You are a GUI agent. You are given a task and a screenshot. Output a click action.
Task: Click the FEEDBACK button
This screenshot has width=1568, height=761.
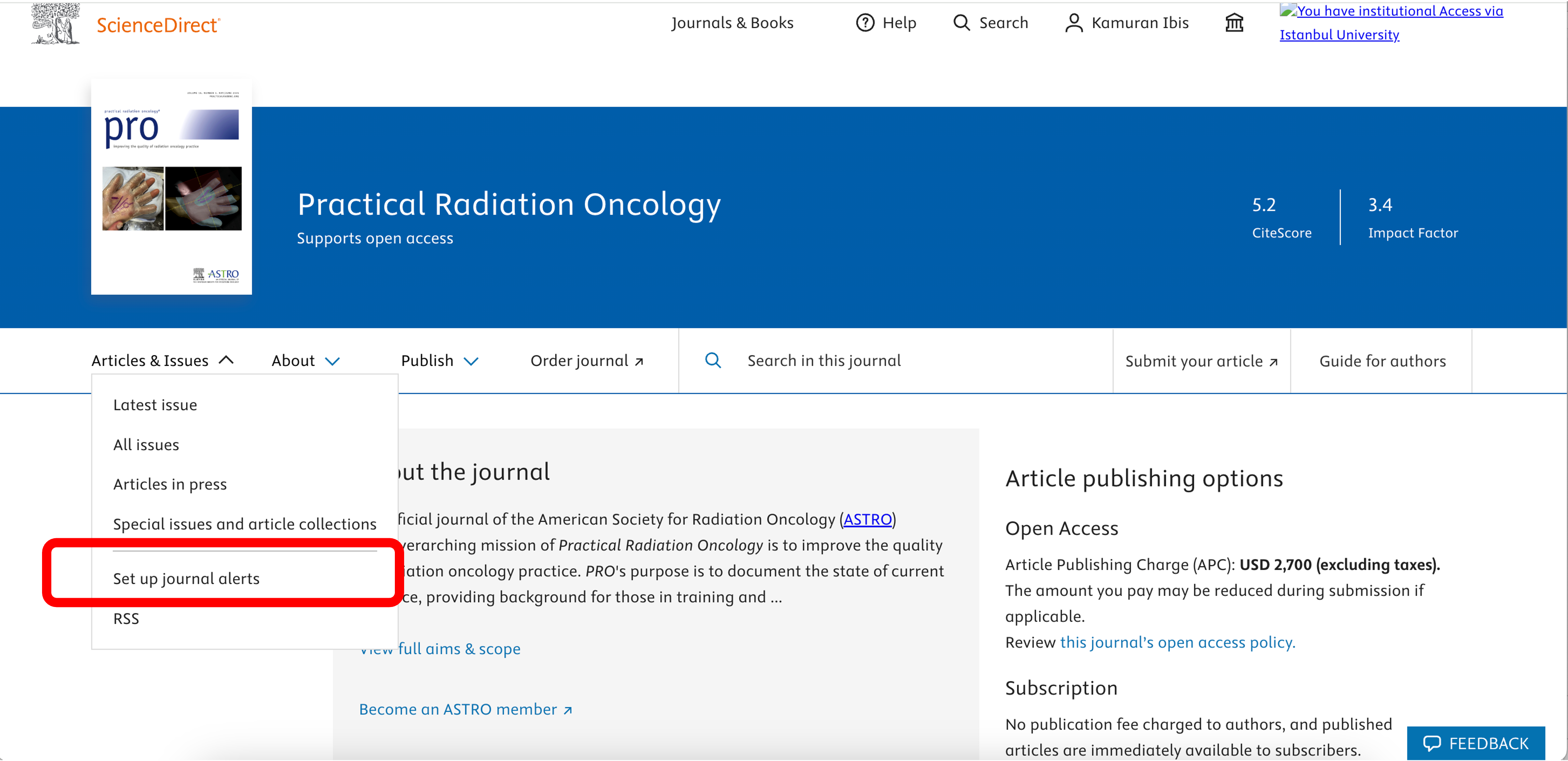[1475, 743]
